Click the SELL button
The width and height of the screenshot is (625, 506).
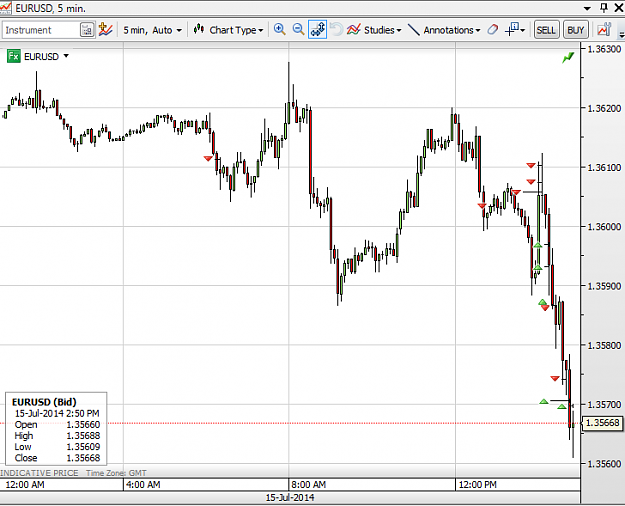pyautogui.click(x=546, y=30)
